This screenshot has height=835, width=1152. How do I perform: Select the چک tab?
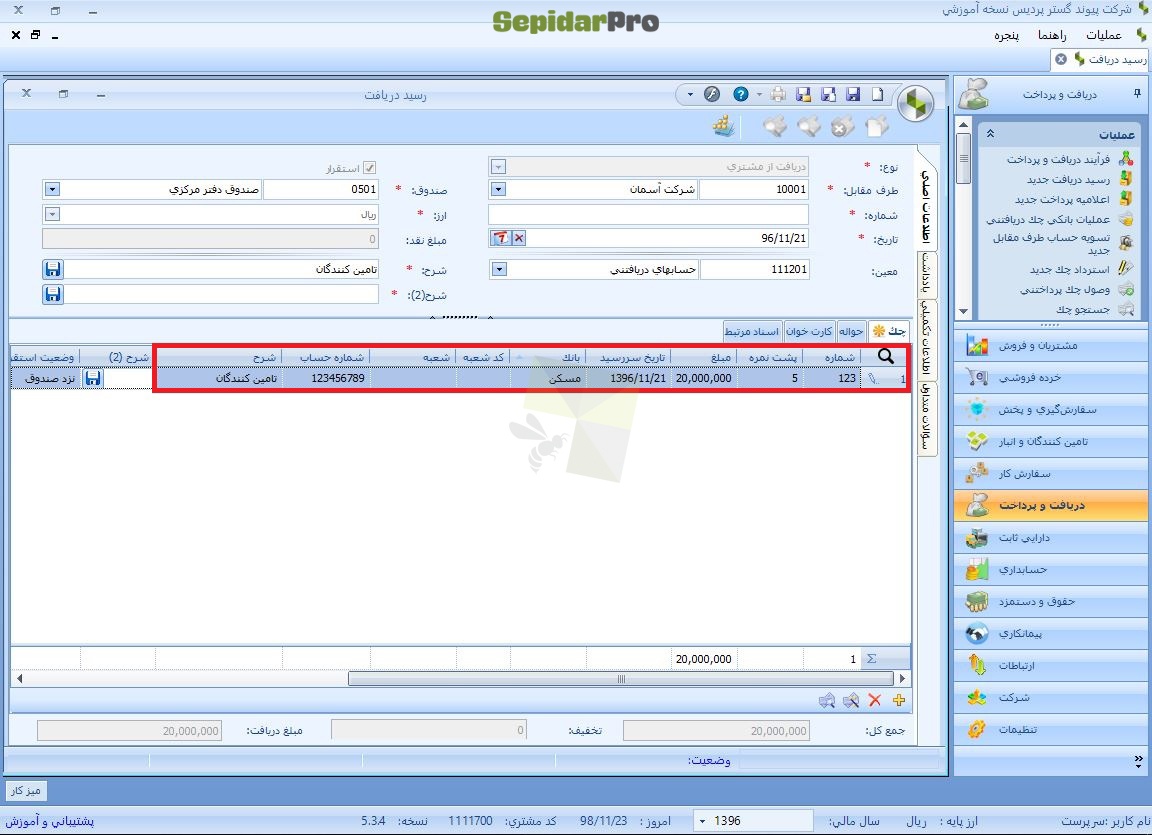[889, 330]
